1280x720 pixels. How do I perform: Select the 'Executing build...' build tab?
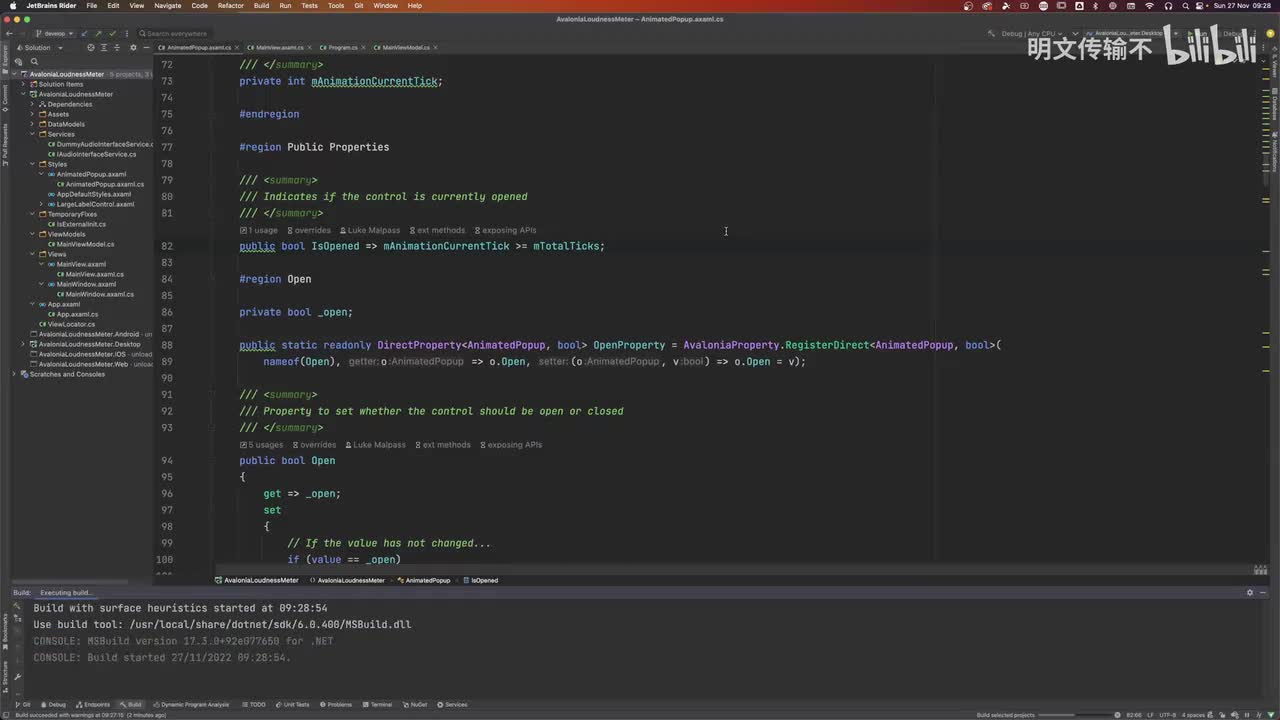[x=66, y=592]
